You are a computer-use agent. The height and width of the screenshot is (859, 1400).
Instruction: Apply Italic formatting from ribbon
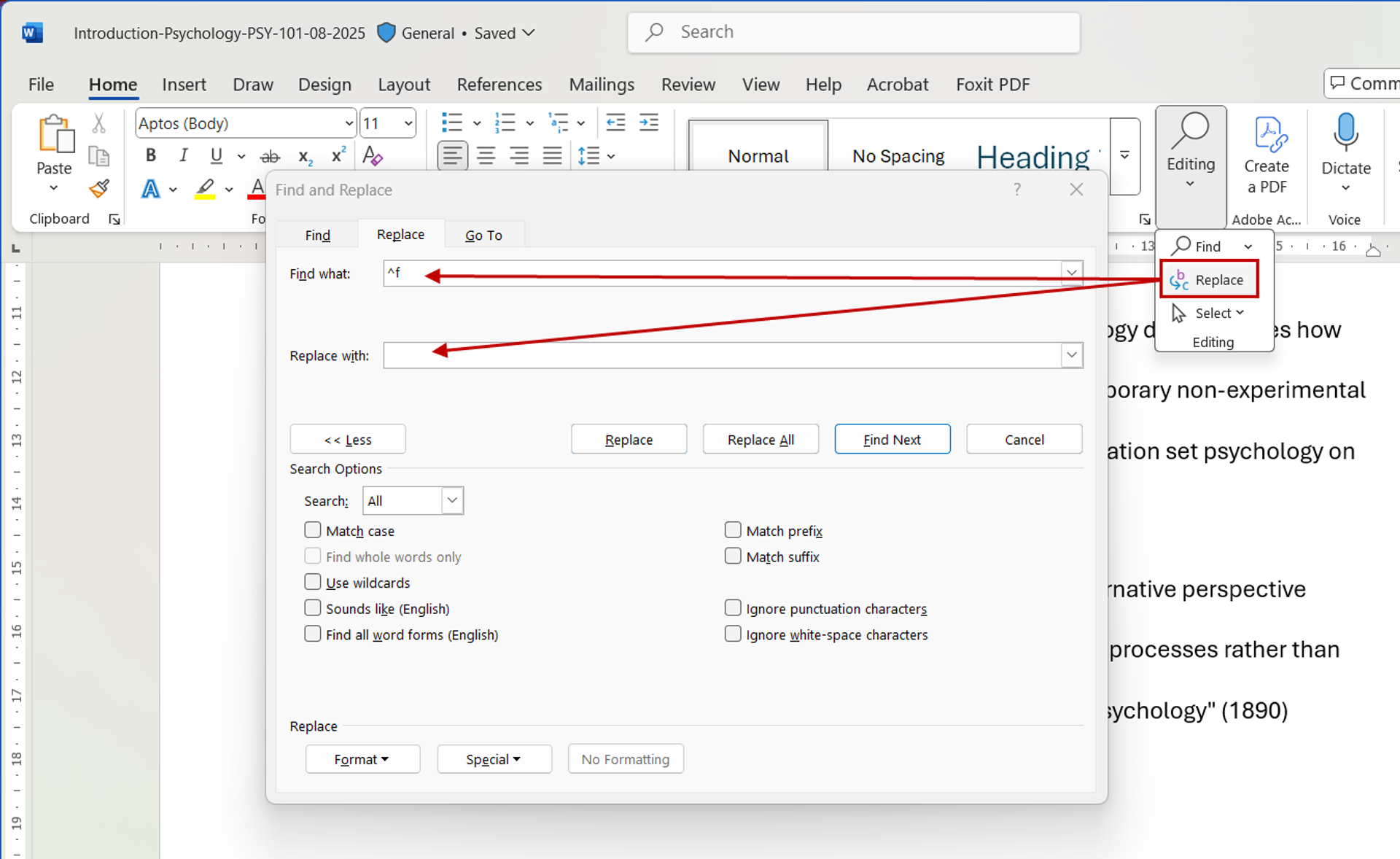[184, 155]
